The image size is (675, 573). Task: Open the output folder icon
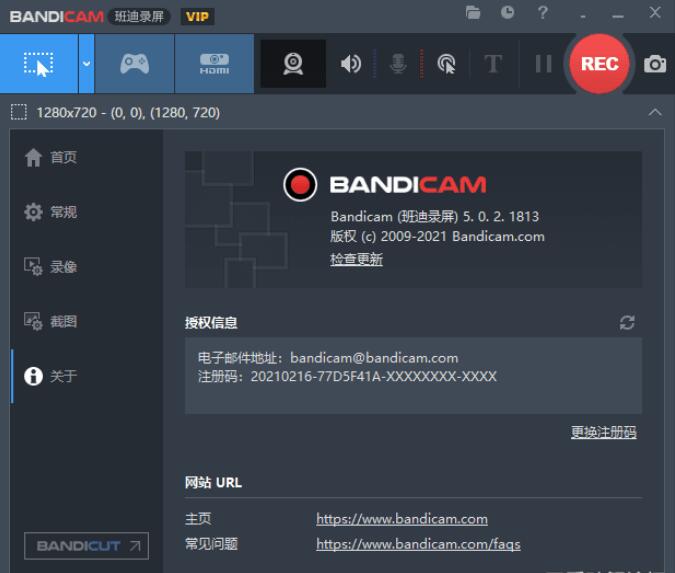coord(473,12)
